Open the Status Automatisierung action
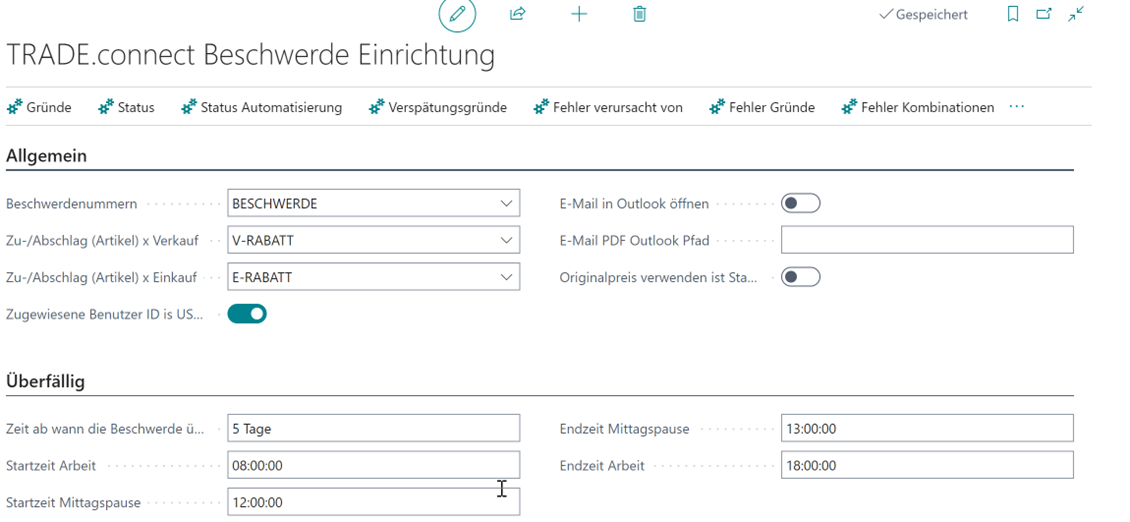This screenshot has width=1130, height=522. [x=262, y=107]
